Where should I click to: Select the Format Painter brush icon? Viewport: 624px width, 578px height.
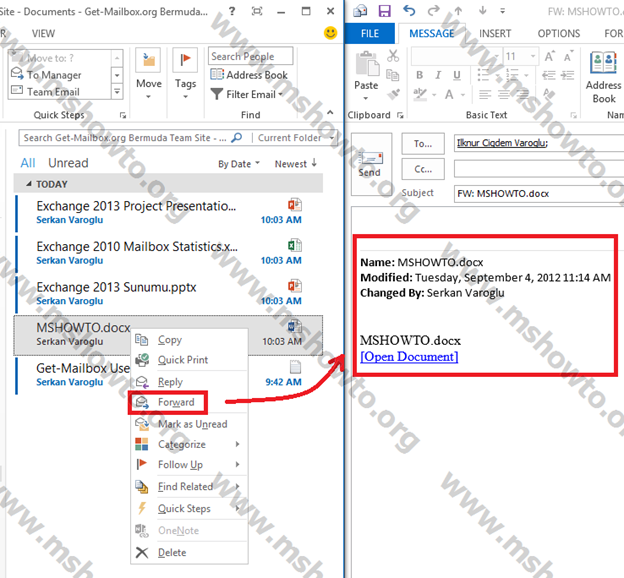click(x=394, y=94)
